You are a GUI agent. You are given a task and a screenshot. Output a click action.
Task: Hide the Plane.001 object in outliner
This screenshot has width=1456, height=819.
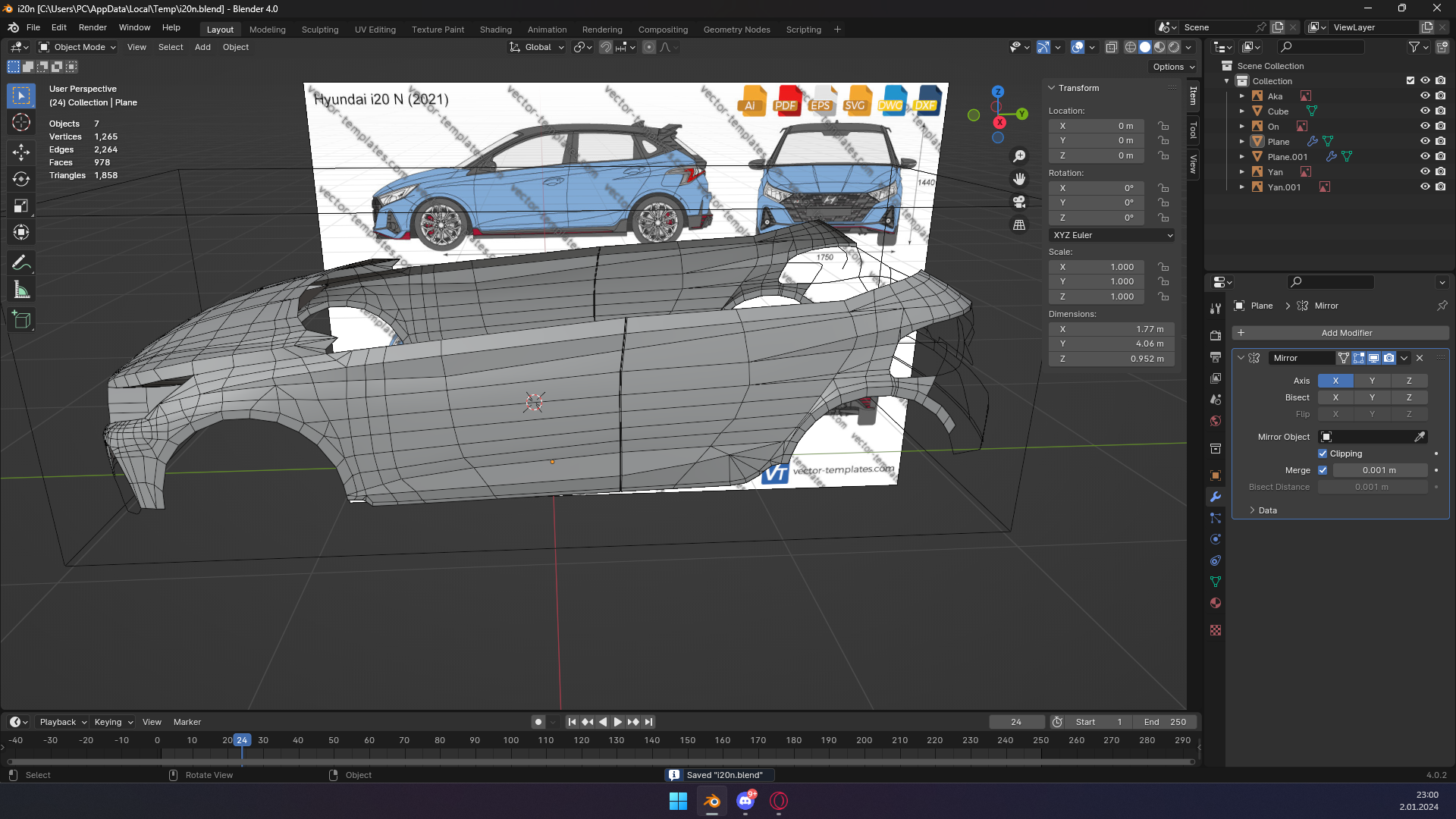(x=1425, y=157)
